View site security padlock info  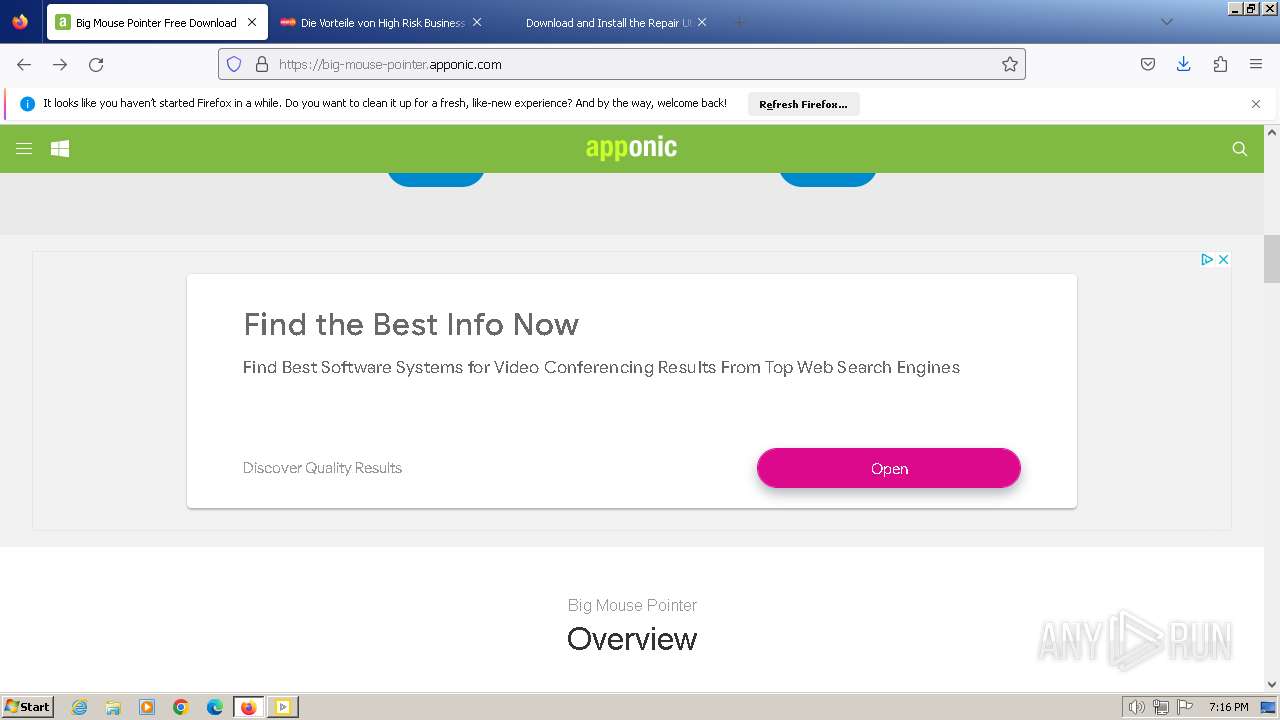click(x=262, y=64)
